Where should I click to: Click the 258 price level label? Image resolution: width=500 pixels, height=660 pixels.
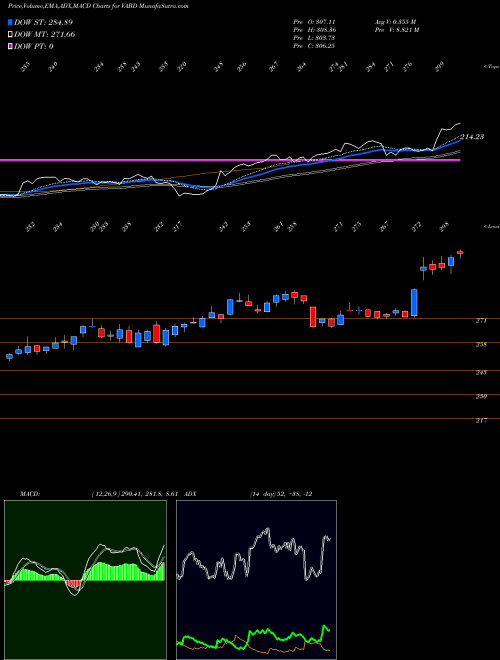[x=481, y=345]
